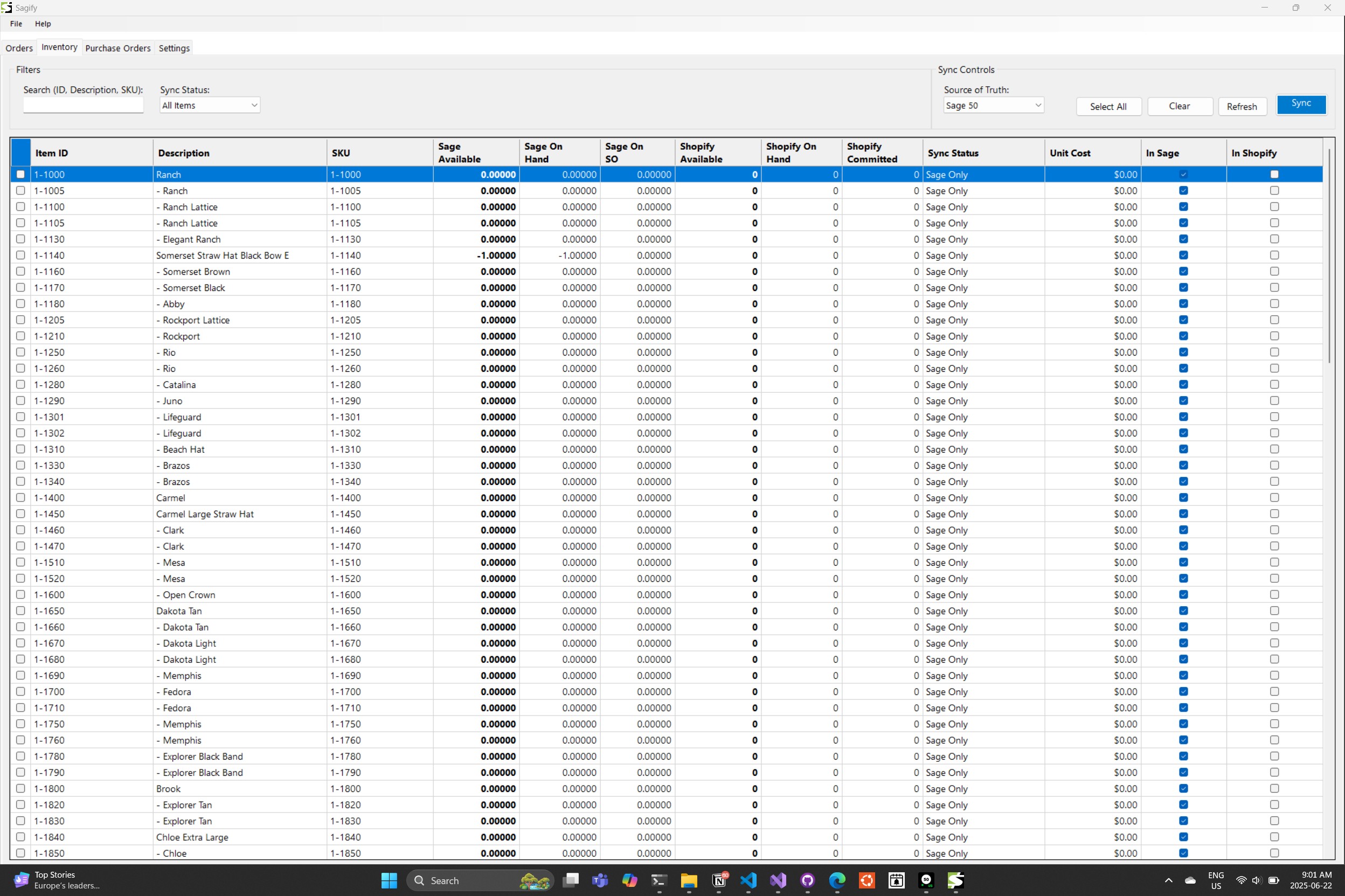Expand the Sync Status dropdown
Screen dimensions: 1345x896
210,105
